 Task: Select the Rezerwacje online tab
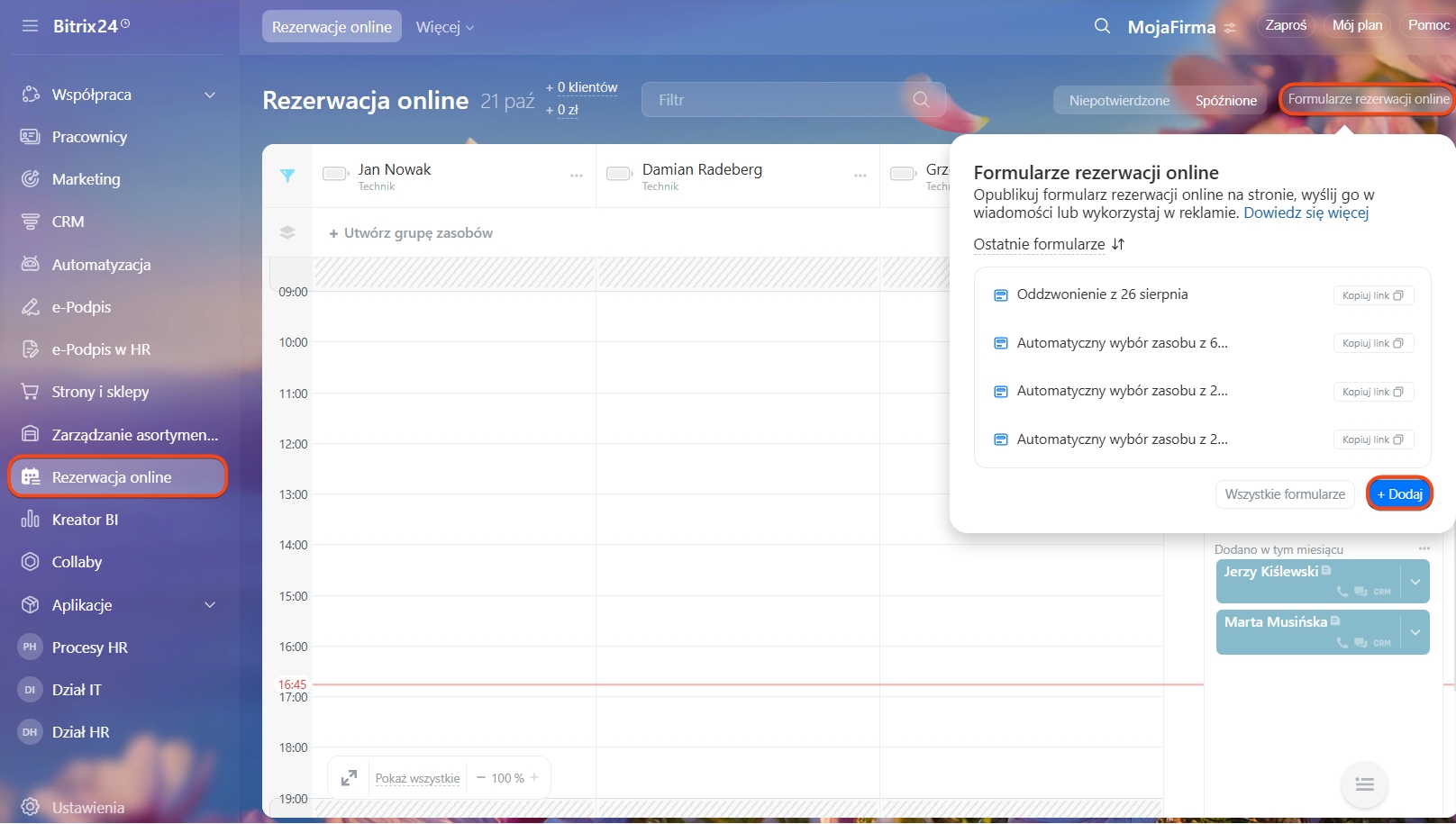coord(332,27)
